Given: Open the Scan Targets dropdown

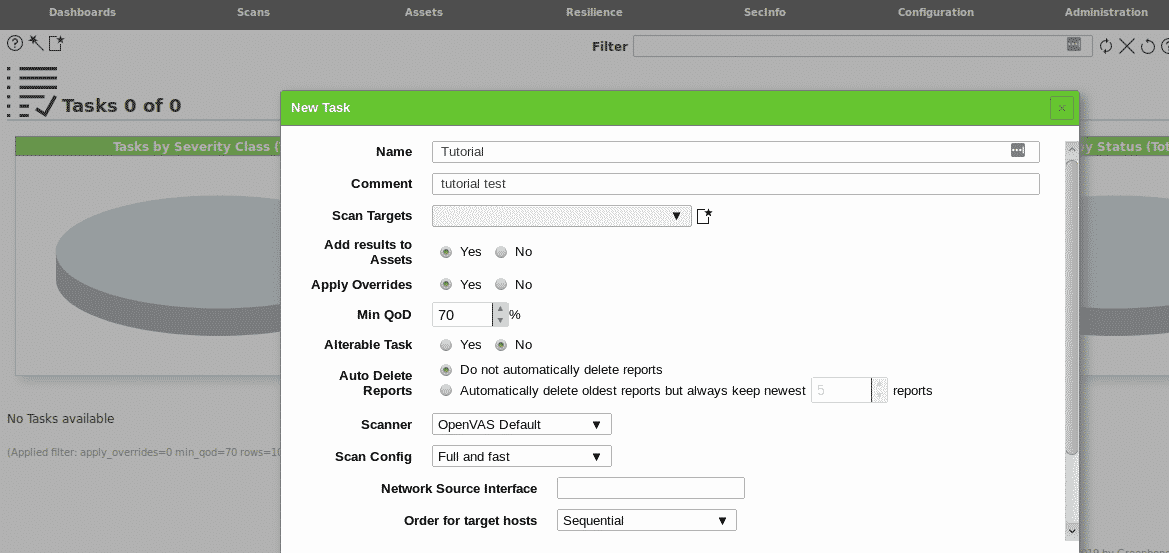Looking at the screenshot, I should [x=561, y=216].
